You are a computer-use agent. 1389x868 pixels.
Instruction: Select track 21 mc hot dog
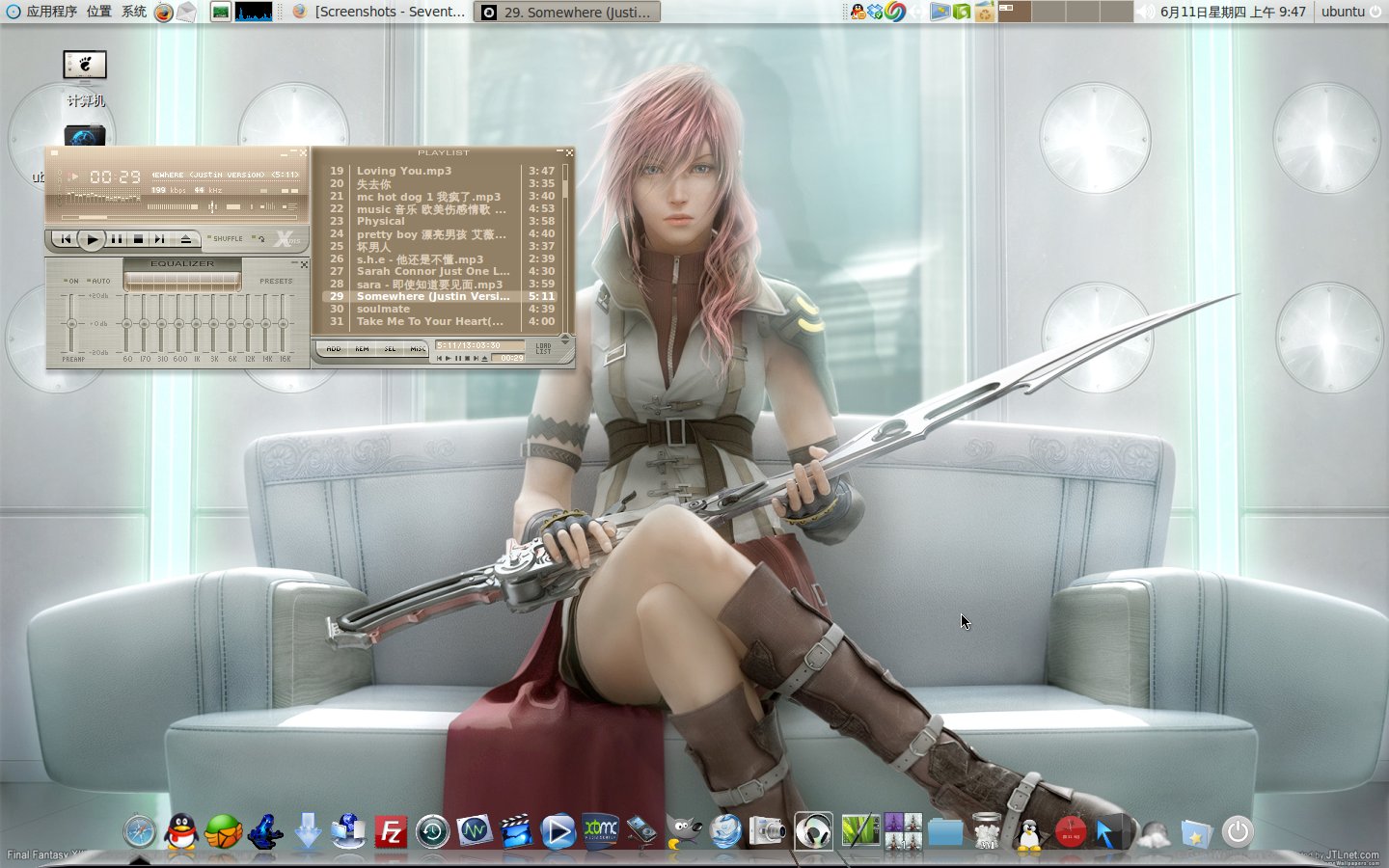tap(440, 196)
